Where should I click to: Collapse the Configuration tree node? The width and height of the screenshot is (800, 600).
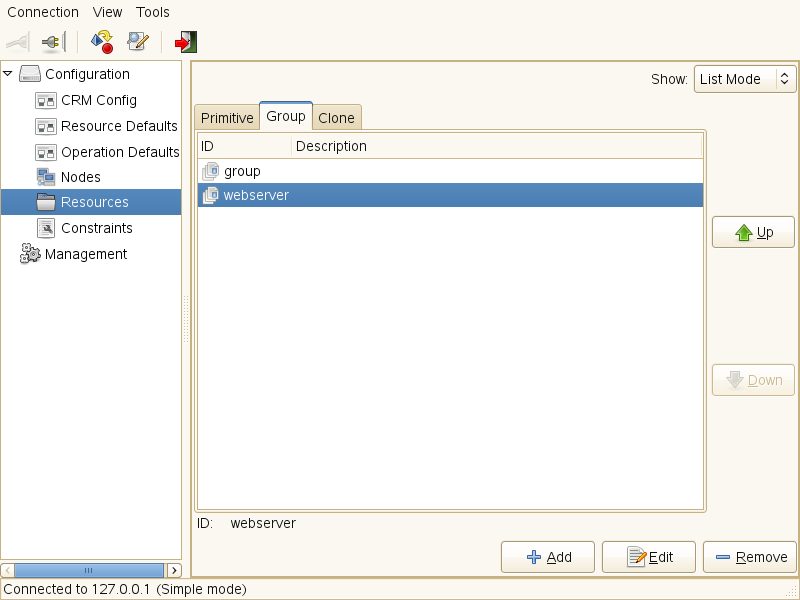pyautogui.click(x=8, y=74)
